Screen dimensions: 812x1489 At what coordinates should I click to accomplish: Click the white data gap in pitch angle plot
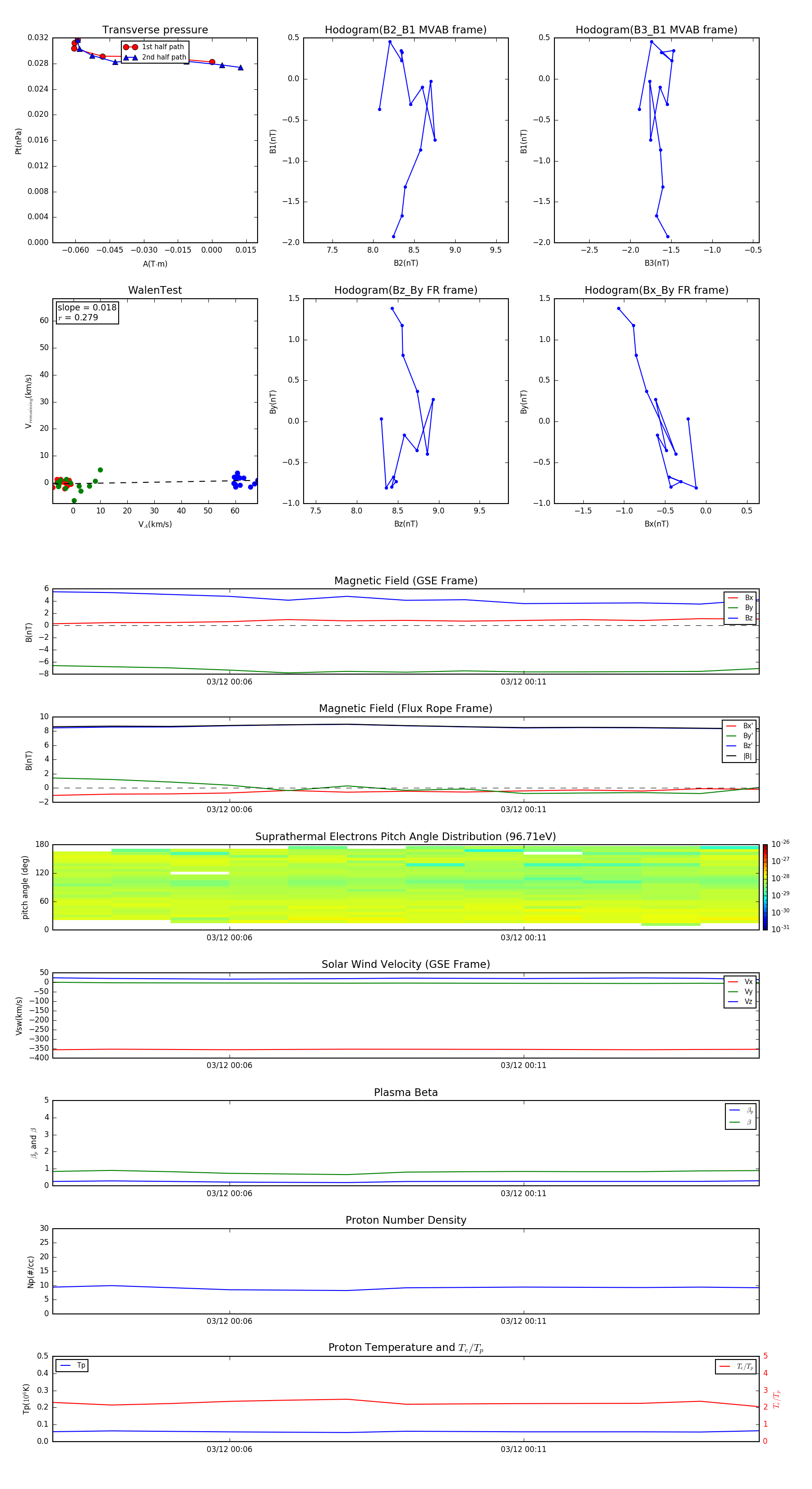[x=199, y=873]
